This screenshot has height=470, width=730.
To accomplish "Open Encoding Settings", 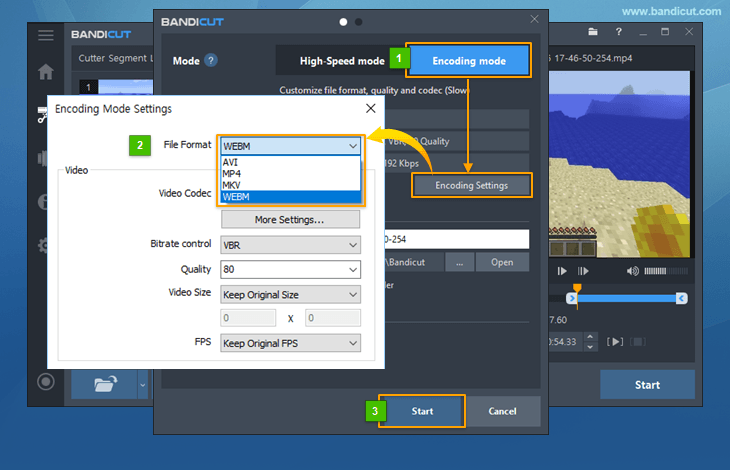I will (472, 185).
